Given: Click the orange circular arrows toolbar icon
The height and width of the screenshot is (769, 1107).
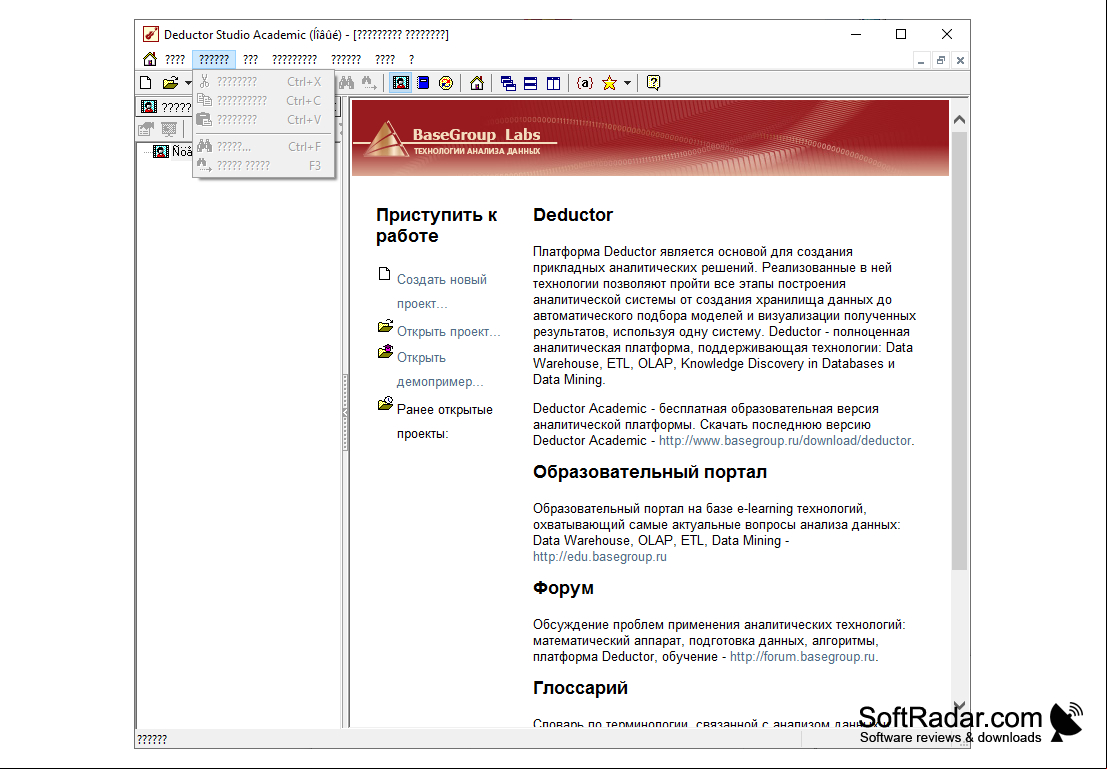Looking at the screenshot, I should tap(445, 83).
